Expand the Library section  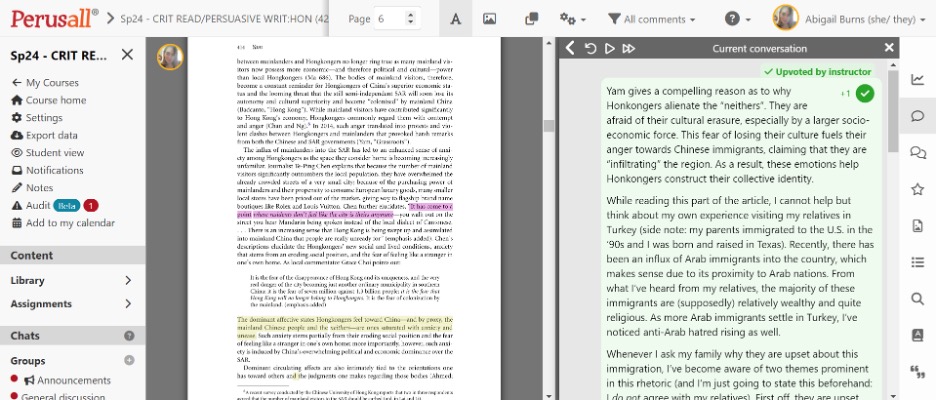(x=128, y=280)
